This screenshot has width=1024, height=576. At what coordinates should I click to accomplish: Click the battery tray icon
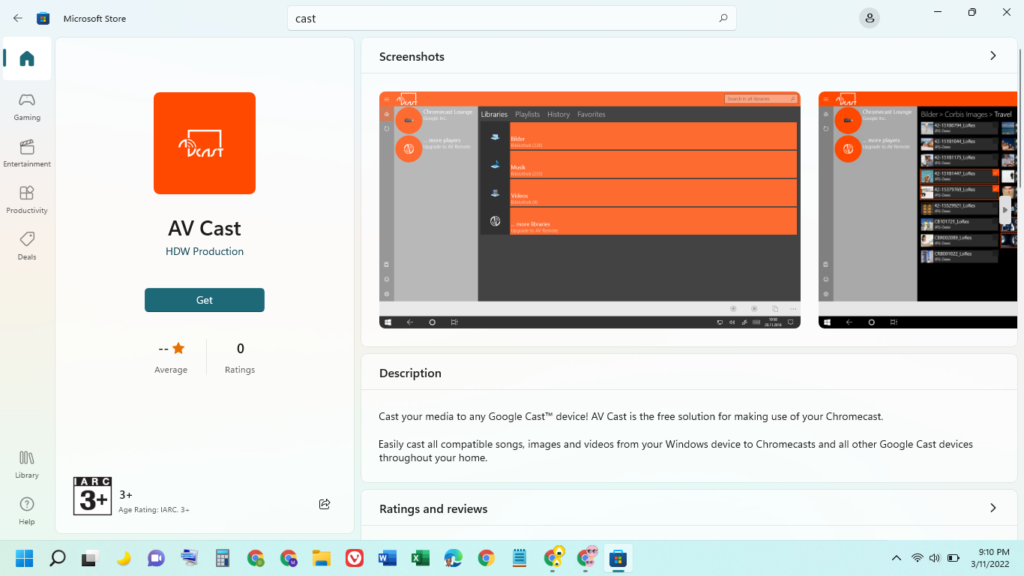point(953,558)
